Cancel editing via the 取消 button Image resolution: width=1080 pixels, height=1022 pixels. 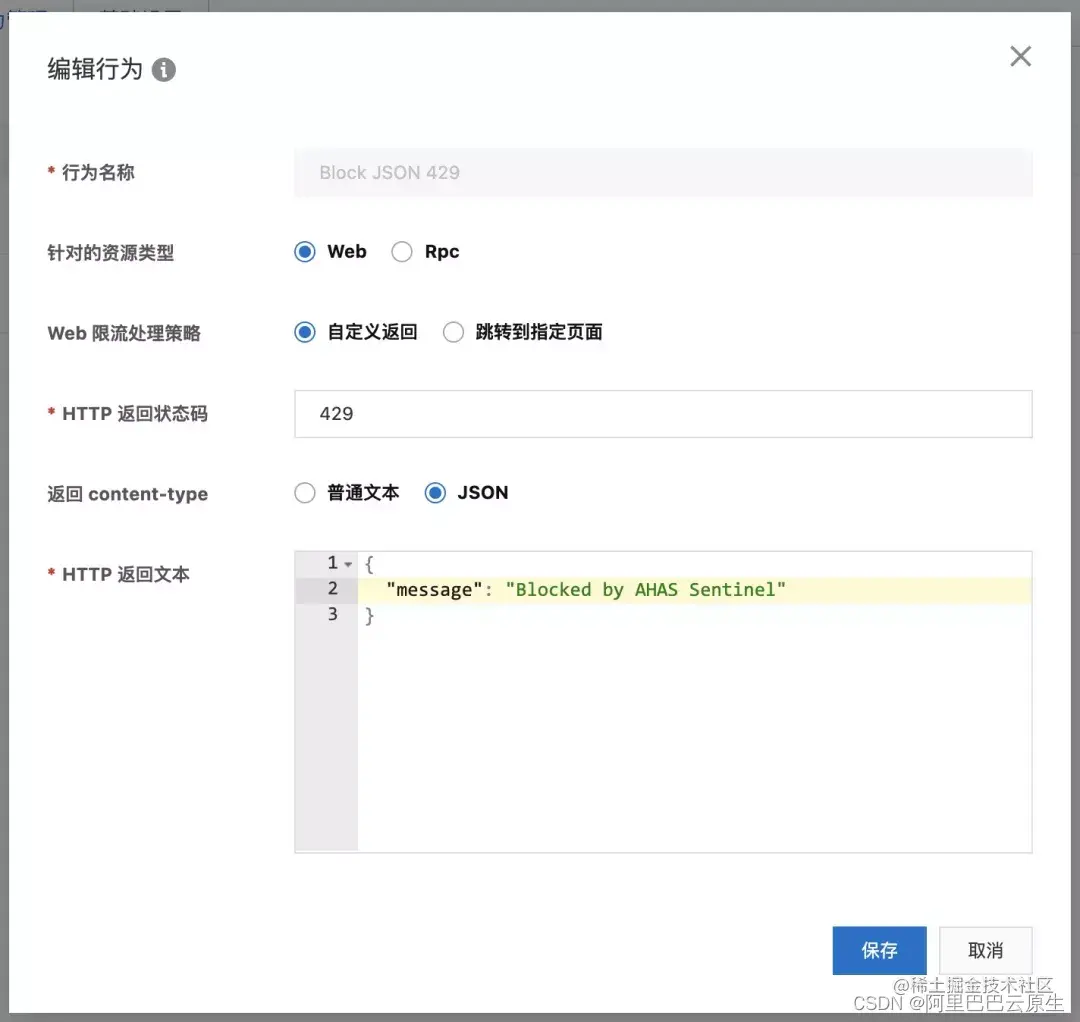click(985, 951)
